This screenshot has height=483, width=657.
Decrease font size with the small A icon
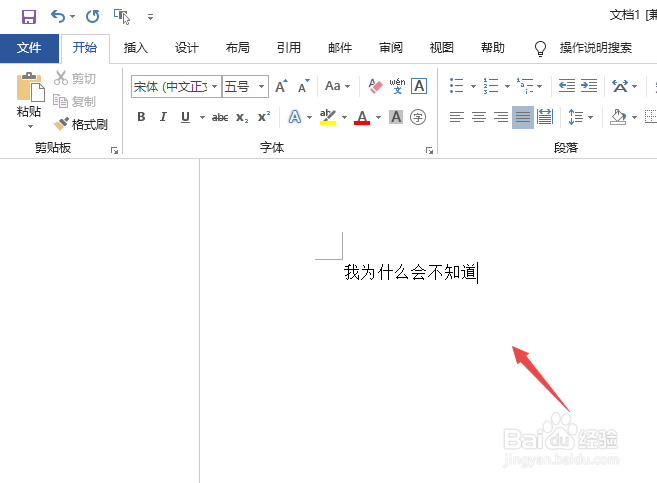303,86
